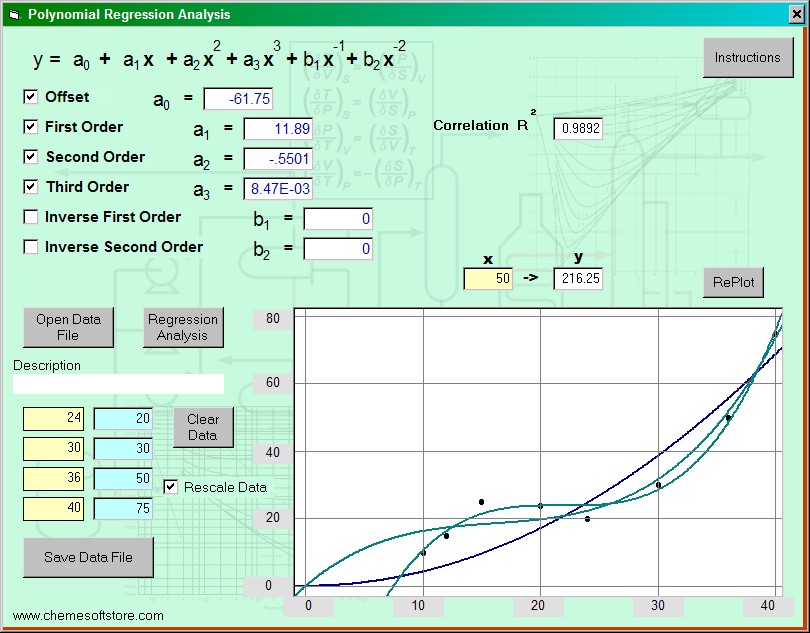Click the Clear Data button

(202, 427)
